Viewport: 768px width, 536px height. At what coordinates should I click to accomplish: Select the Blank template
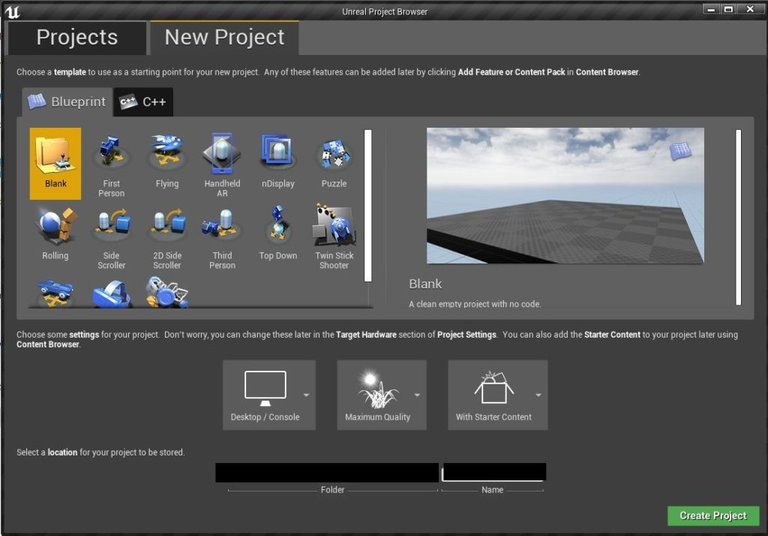click(55, 164)
